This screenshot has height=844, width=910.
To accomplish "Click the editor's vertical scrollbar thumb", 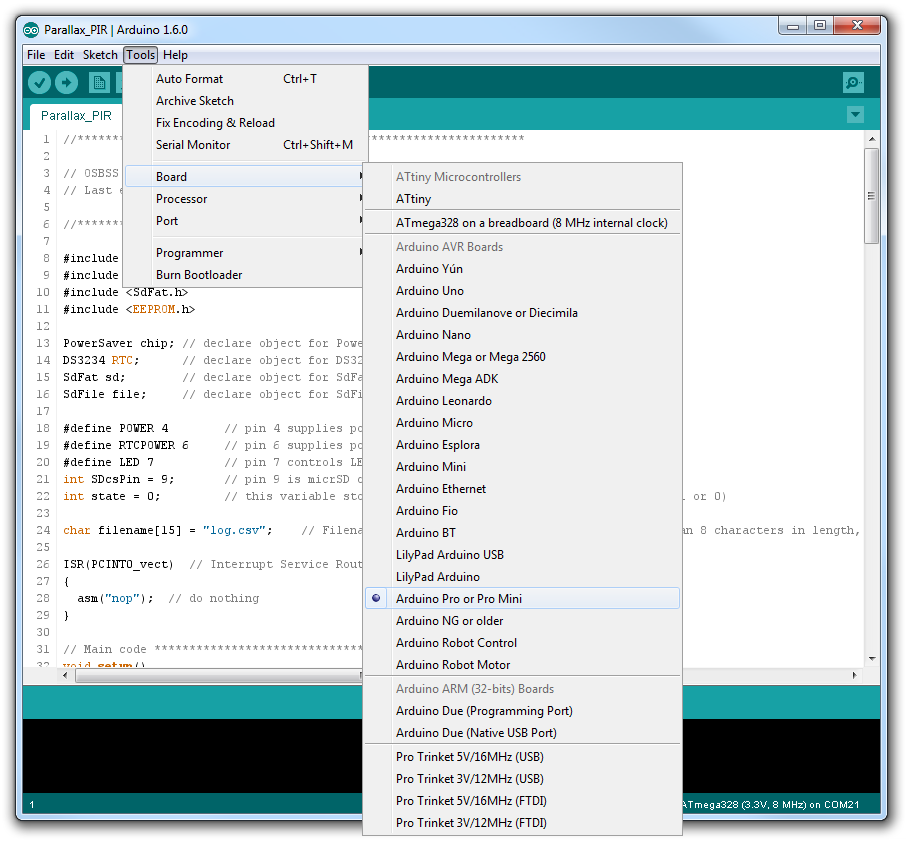I will pos(871,196).
